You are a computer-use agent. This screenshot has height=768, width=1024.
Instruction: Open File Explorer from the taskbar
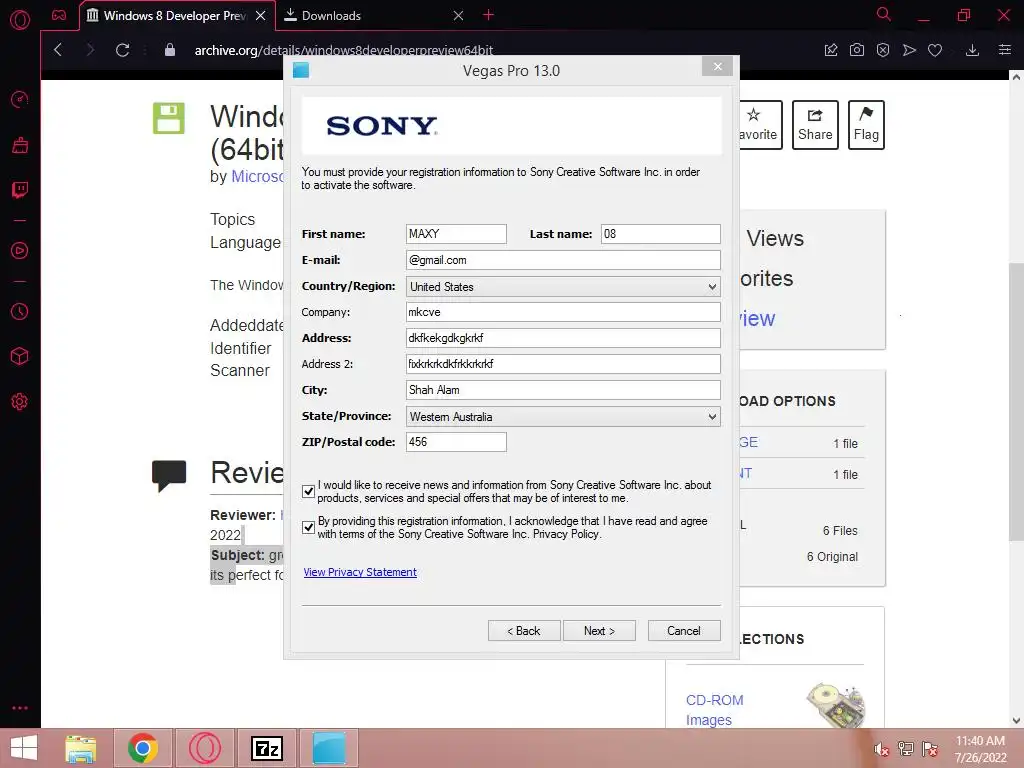coord(80,748)
